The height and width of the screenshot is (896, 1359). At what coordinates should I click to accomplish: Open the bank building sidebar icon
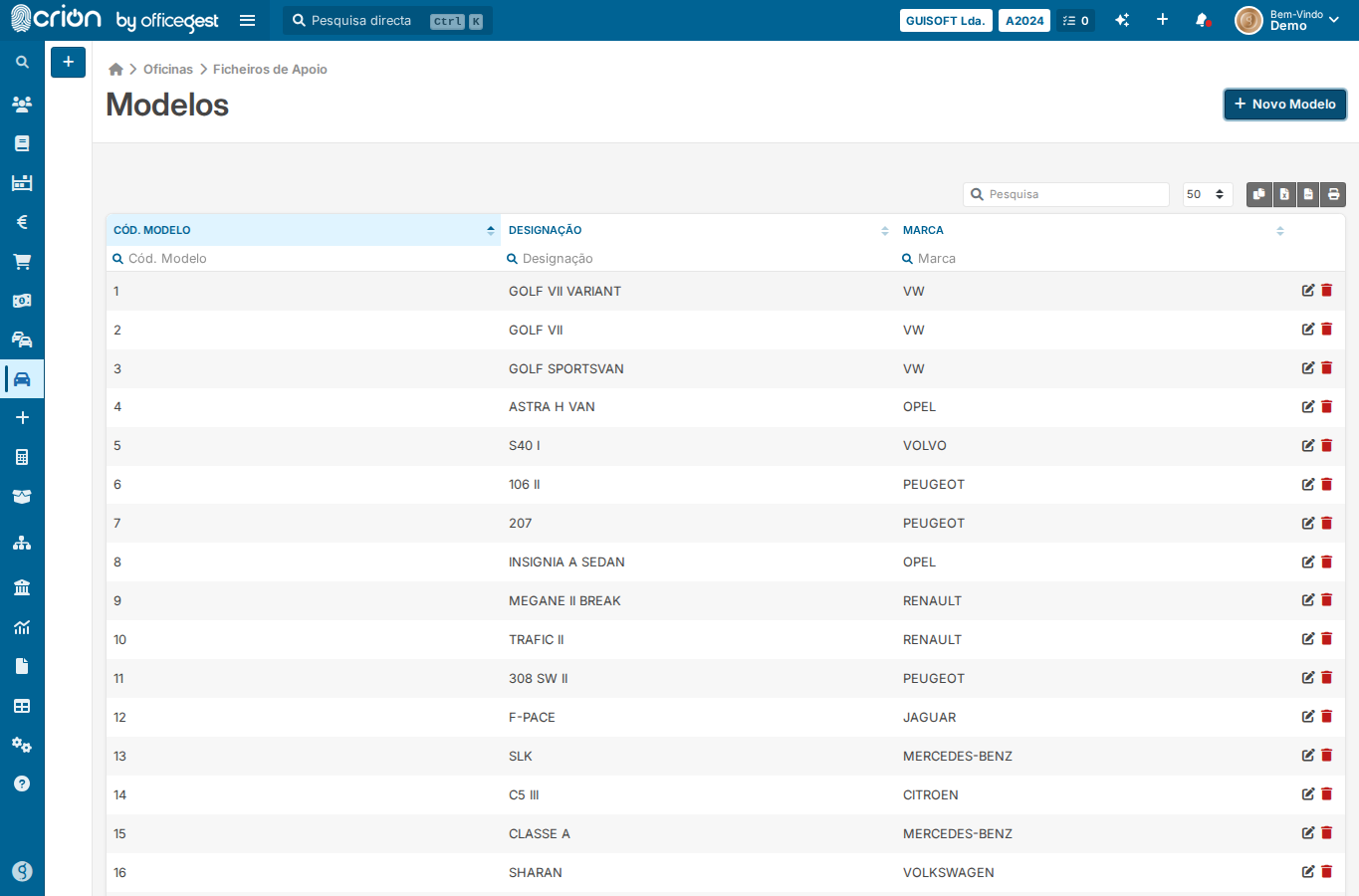tap(22, 587)
